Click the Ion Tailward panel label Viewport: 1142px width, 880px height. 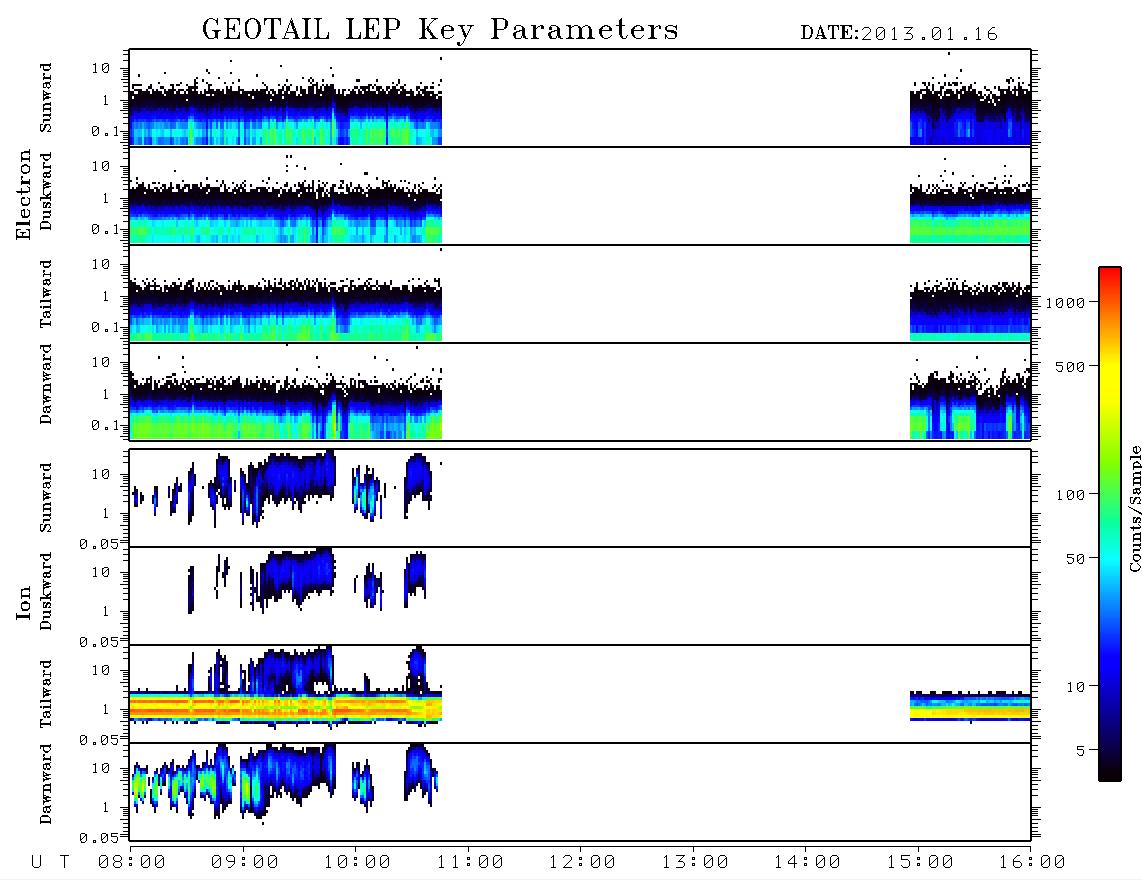46,694
